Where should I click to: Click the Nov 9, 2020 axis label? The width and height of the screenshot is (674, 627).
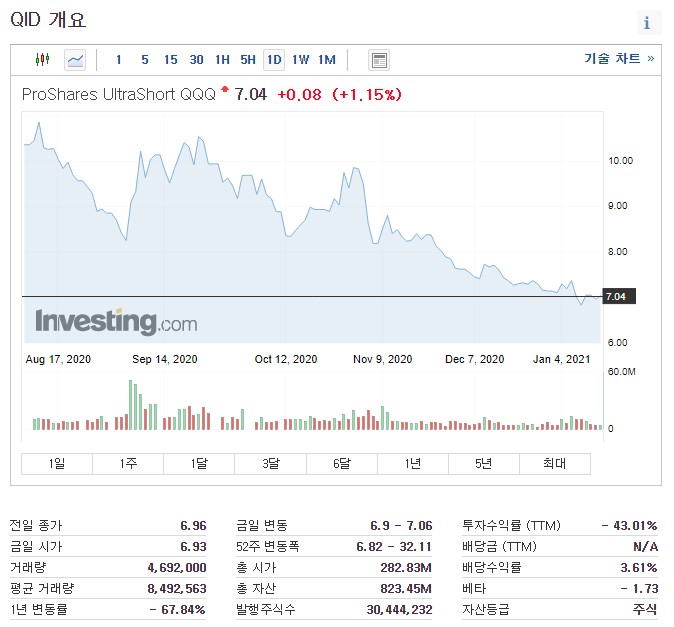[x=383, y=359]
